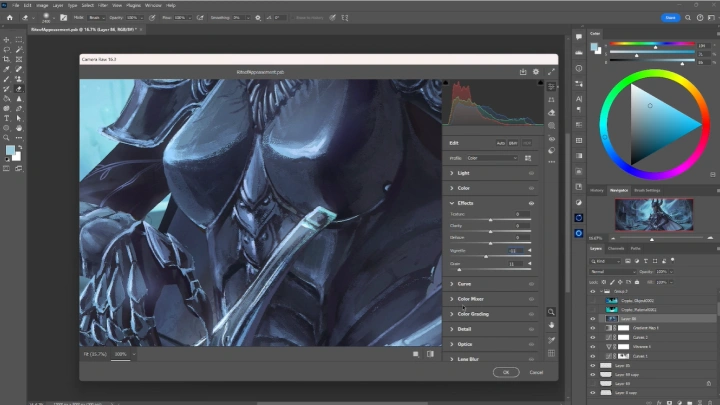Open the Filter menu

[103, 6]
